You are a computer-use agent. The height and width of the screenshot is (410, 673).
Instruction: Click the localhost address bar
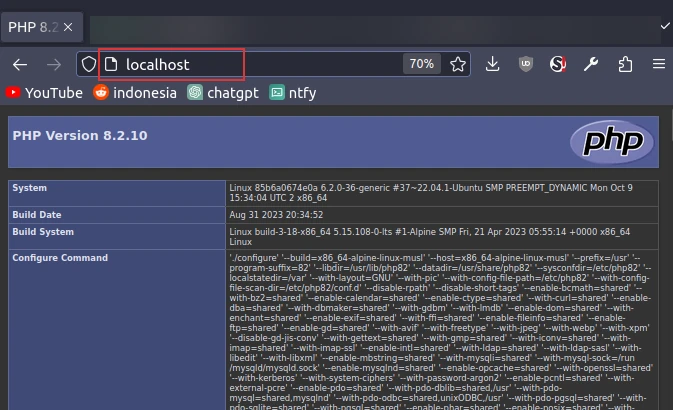pos(260,65)
